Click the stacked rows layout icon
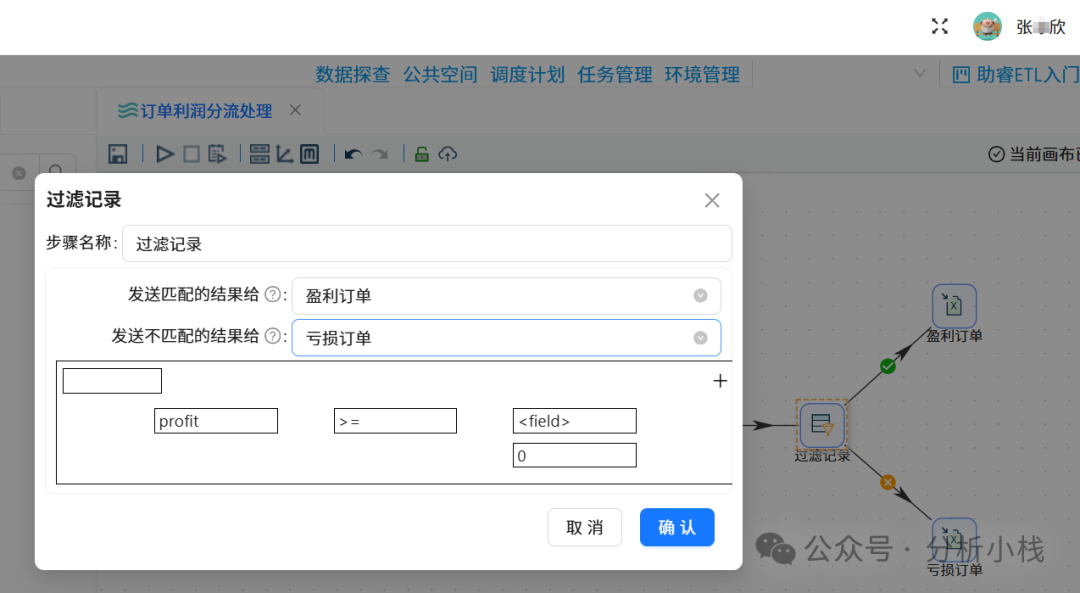Viewport: 1080px width, 593px height. 260,154
